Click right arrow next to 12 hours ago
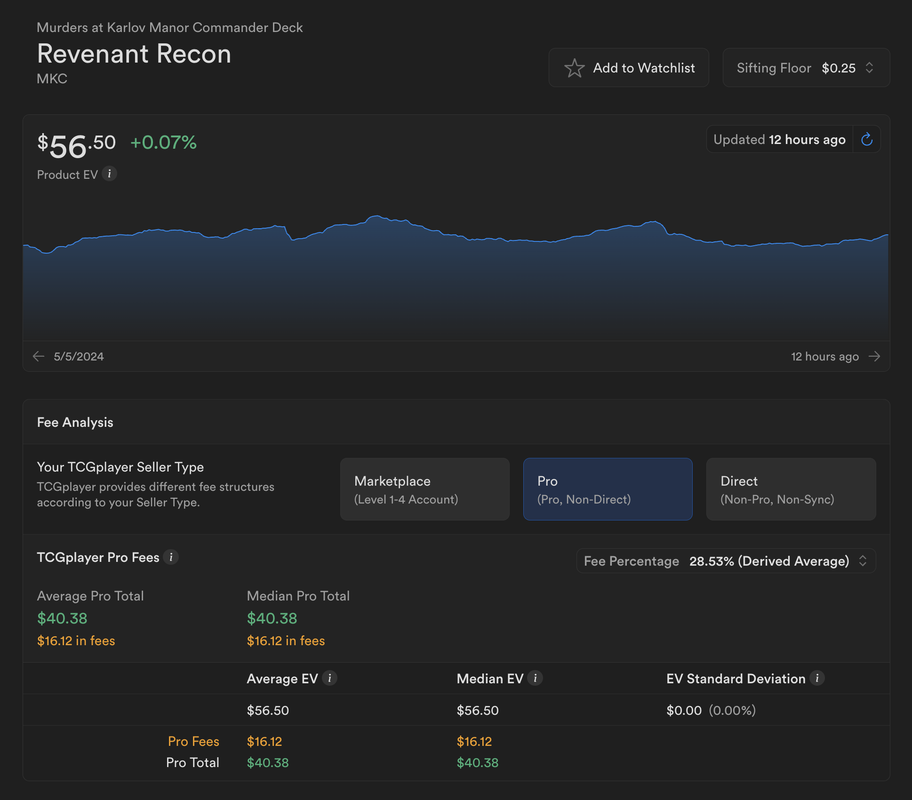 click(874, 356)
